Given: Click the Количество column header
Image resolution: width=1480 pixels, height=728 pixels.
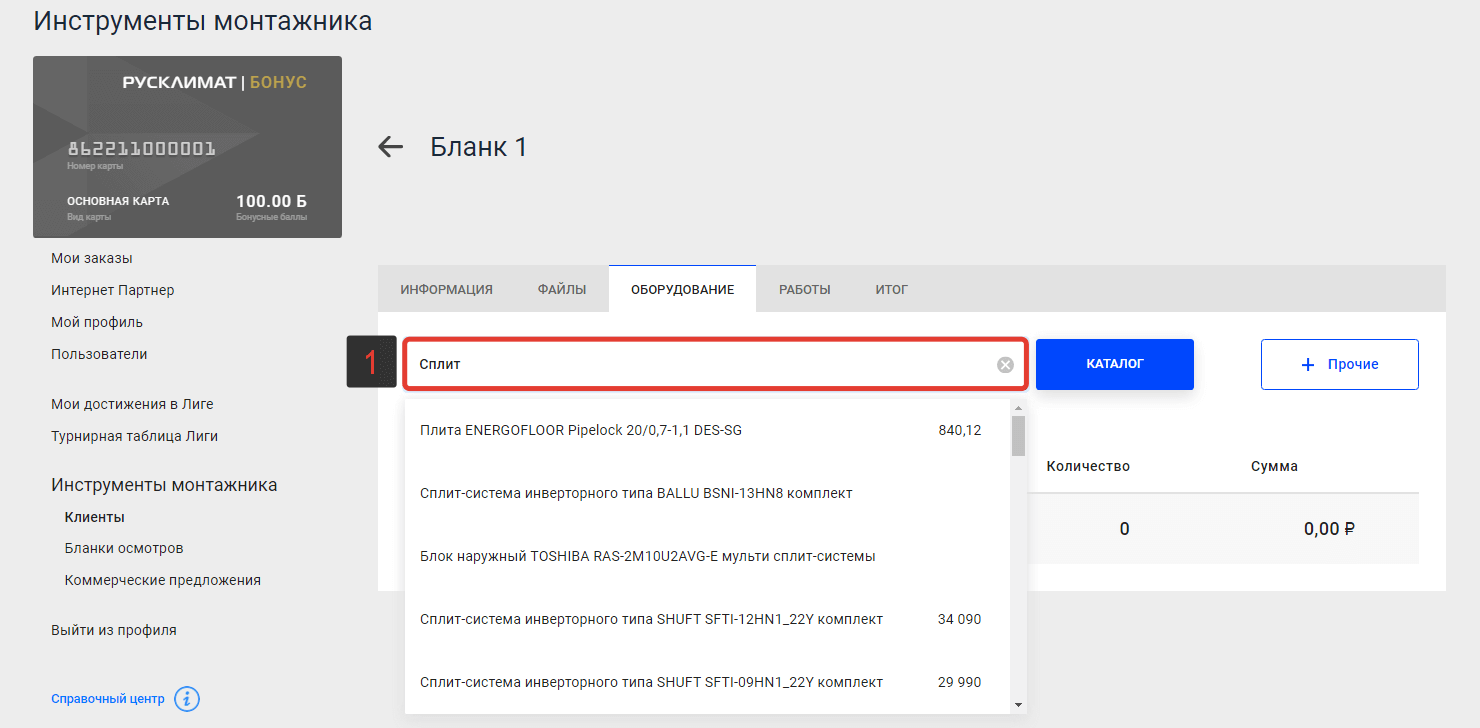Looking at the screenshot, I should 1088,466.
